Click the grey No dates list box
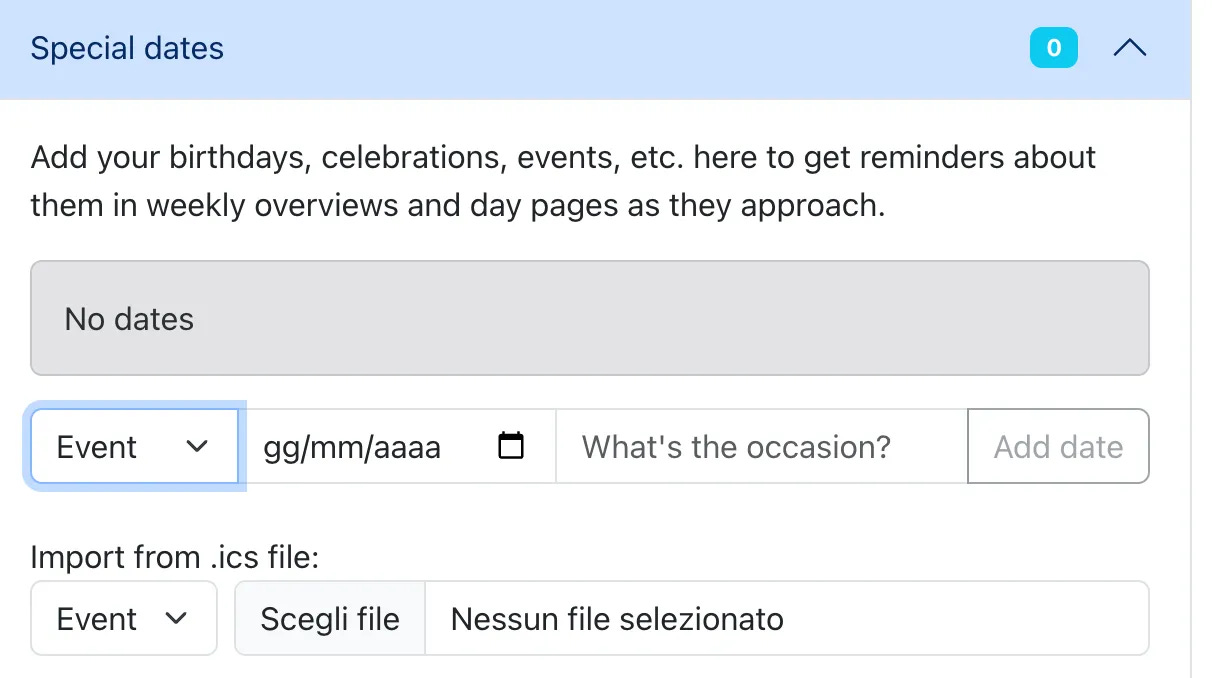The image size is (1212, 678). 590,318
